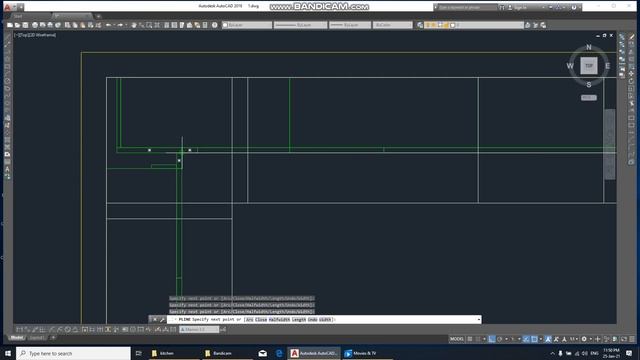Choose the Arc option in command line

click(x=249, y=320)
